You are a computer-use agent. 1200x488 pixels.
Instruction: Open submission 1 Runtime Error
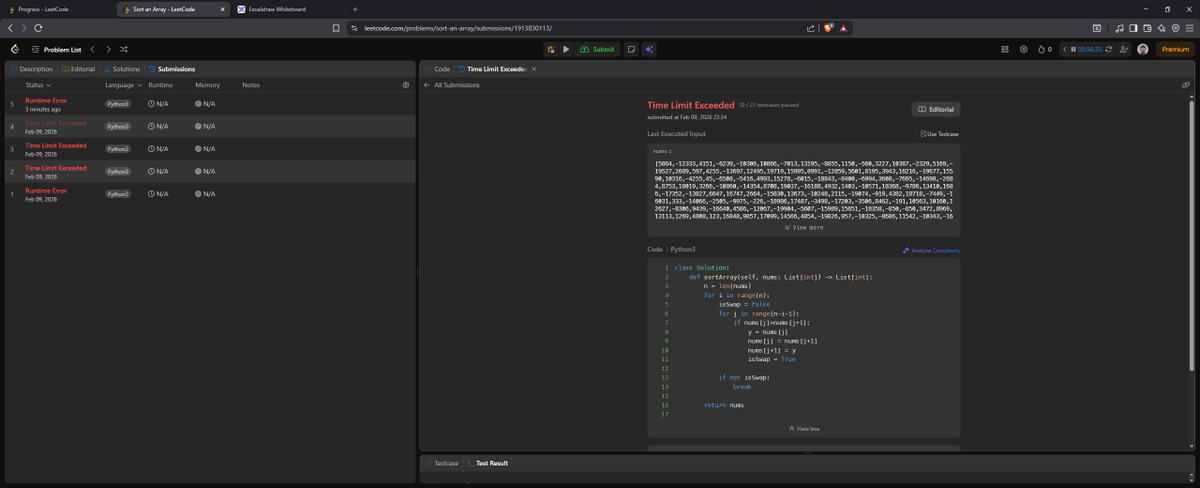210,194
